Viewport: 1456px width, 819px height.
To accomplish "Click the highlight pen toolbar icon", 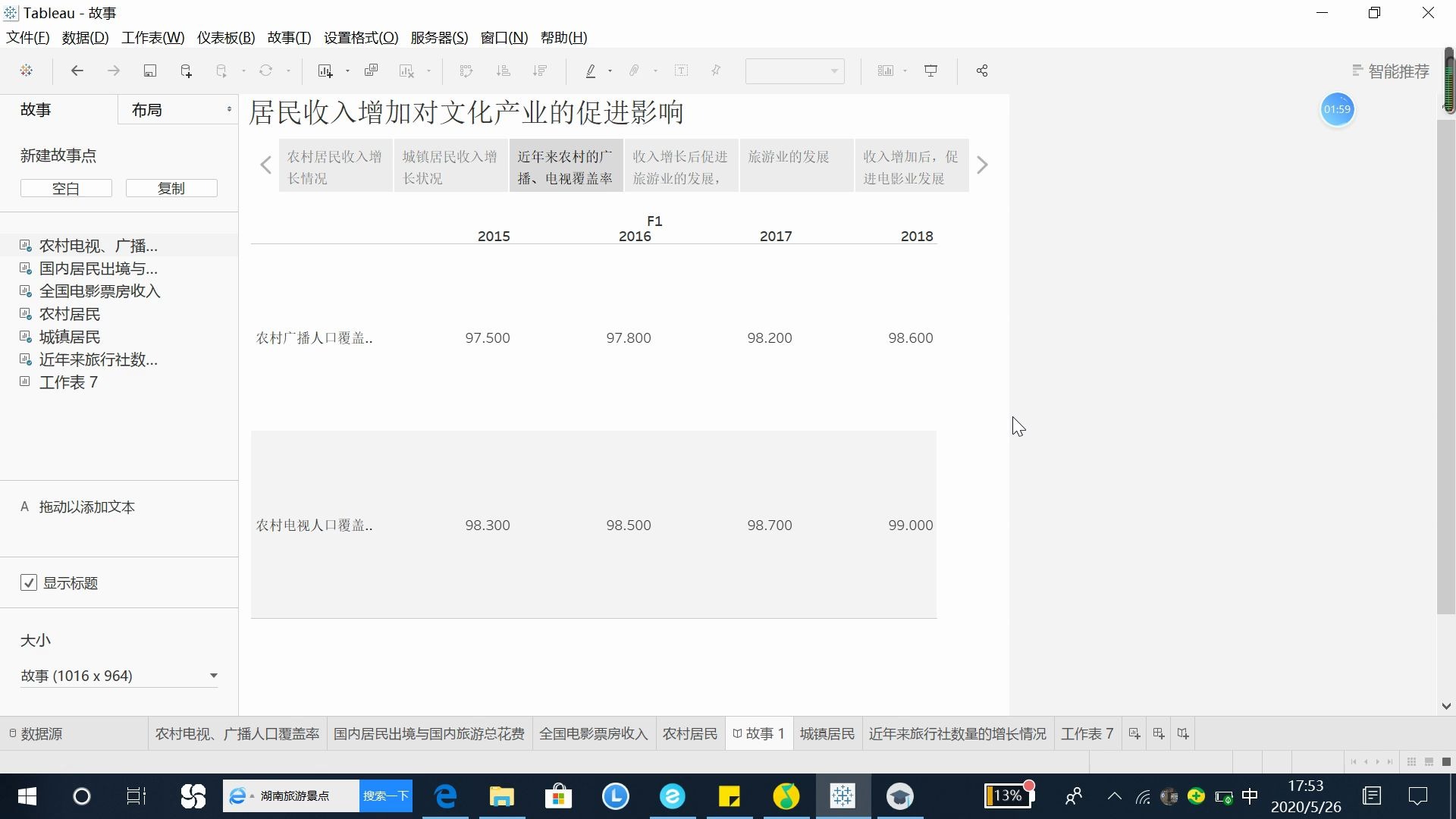I will (x=591, y=71).
